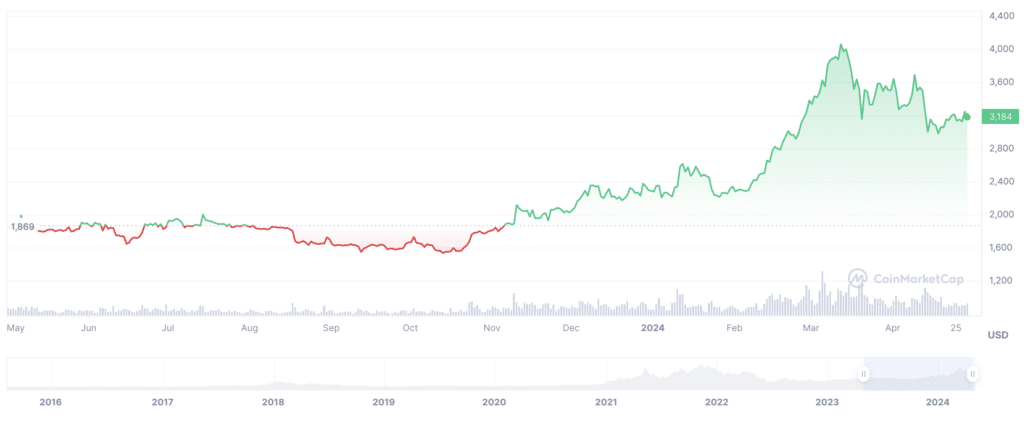Click the 4,000 price axis label
1024x426 pixels.
pyautogui.click(x=1000, y=48)
